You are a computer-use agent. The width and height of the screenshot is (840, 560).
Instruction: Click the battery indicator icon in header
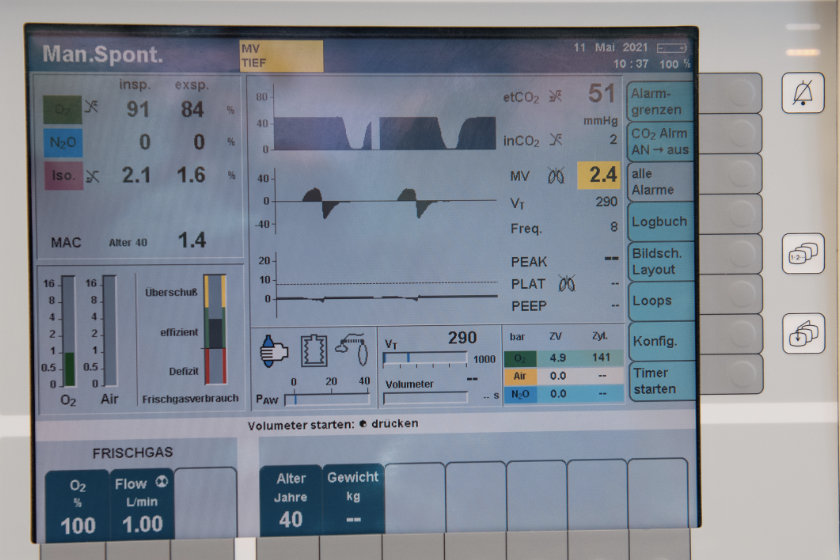pyautogui.click(x=671, y=48)
